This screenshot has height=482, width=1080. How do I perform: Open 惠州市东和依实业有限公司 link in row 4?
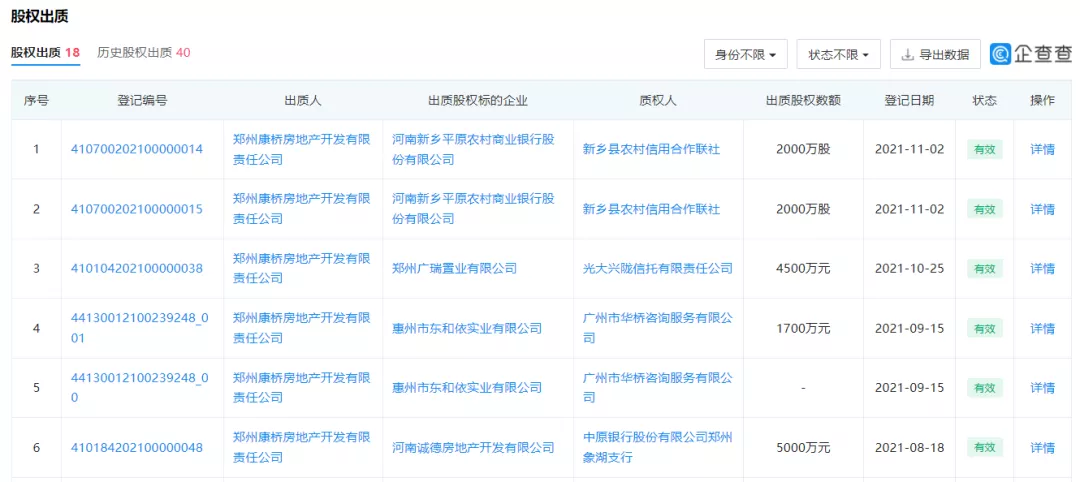467,328
